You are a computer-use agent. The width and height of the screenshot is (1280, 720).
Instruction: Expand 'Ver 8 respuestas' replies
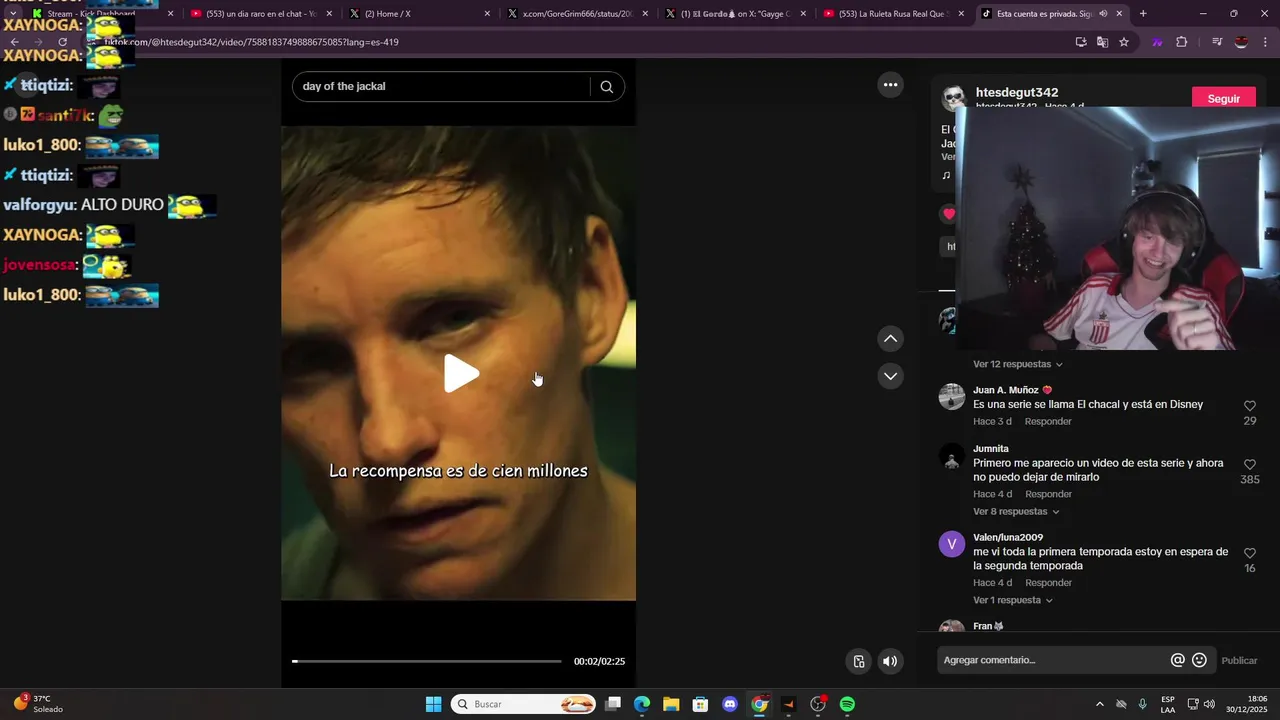coord(1016,511)
